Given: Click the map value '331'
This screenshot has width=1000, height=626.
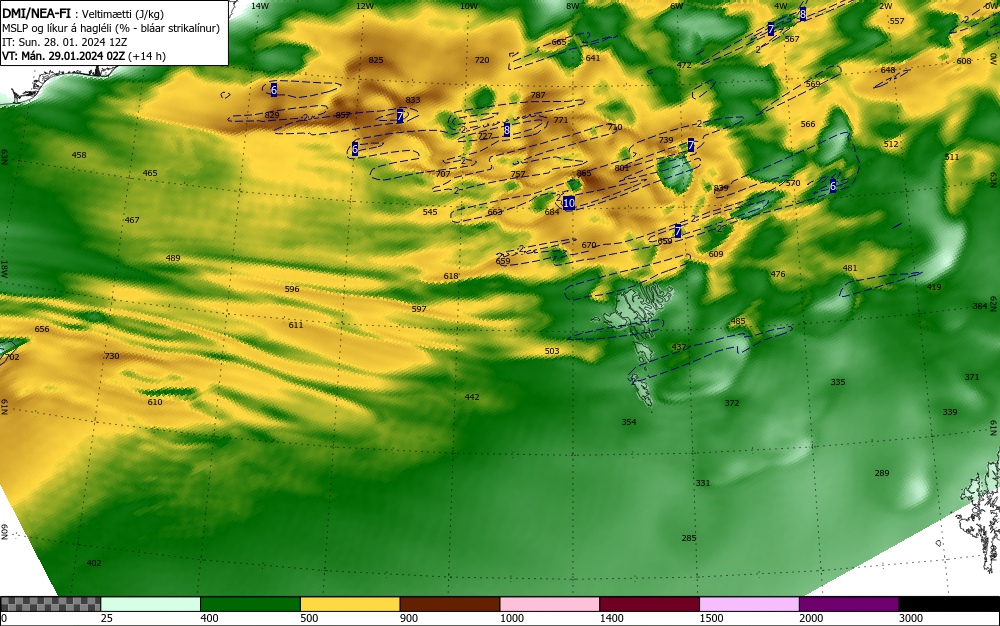Looking at the screenshot, I should point(703,483).
